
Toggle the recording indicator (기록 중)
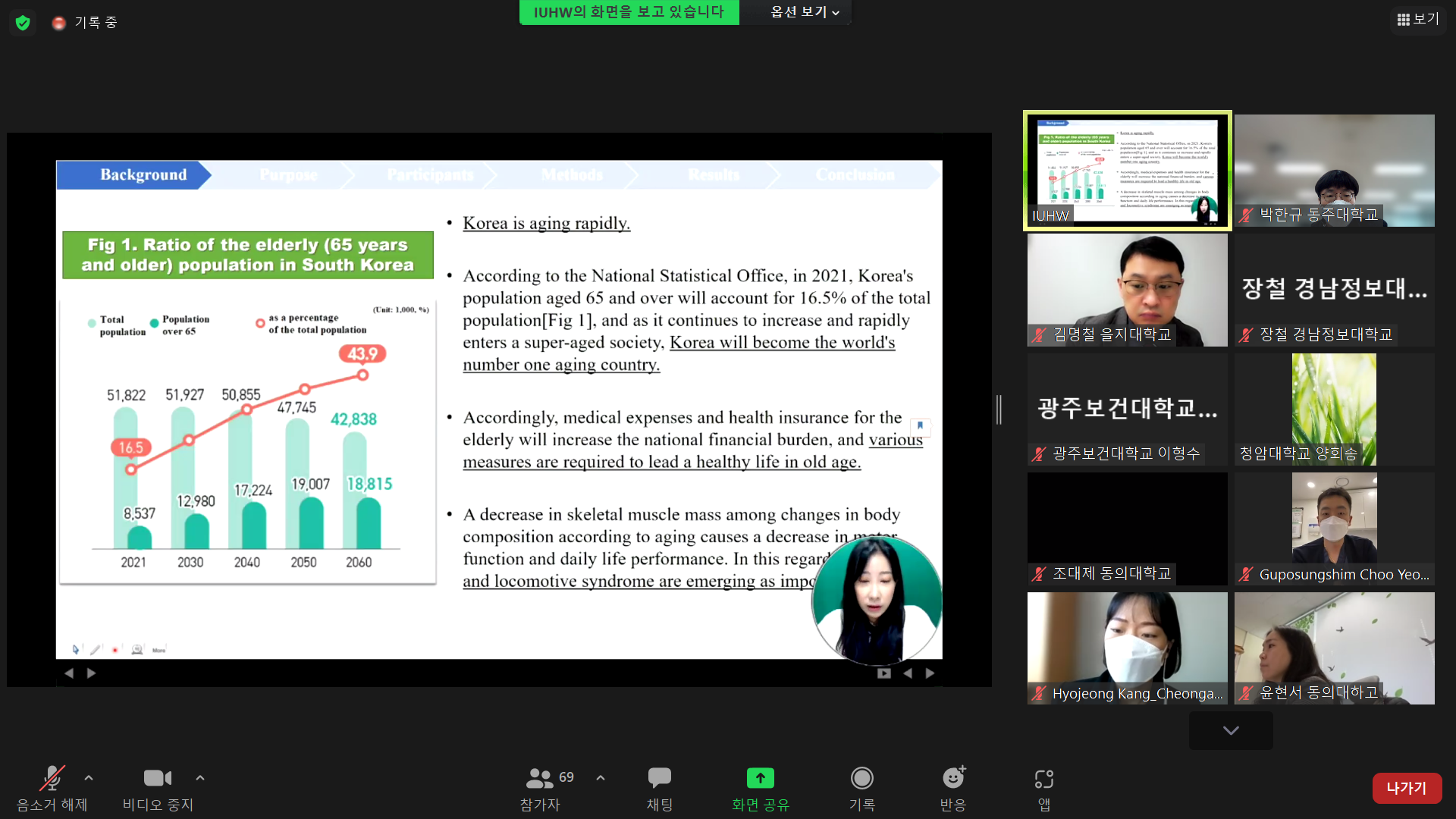[85, 23]
